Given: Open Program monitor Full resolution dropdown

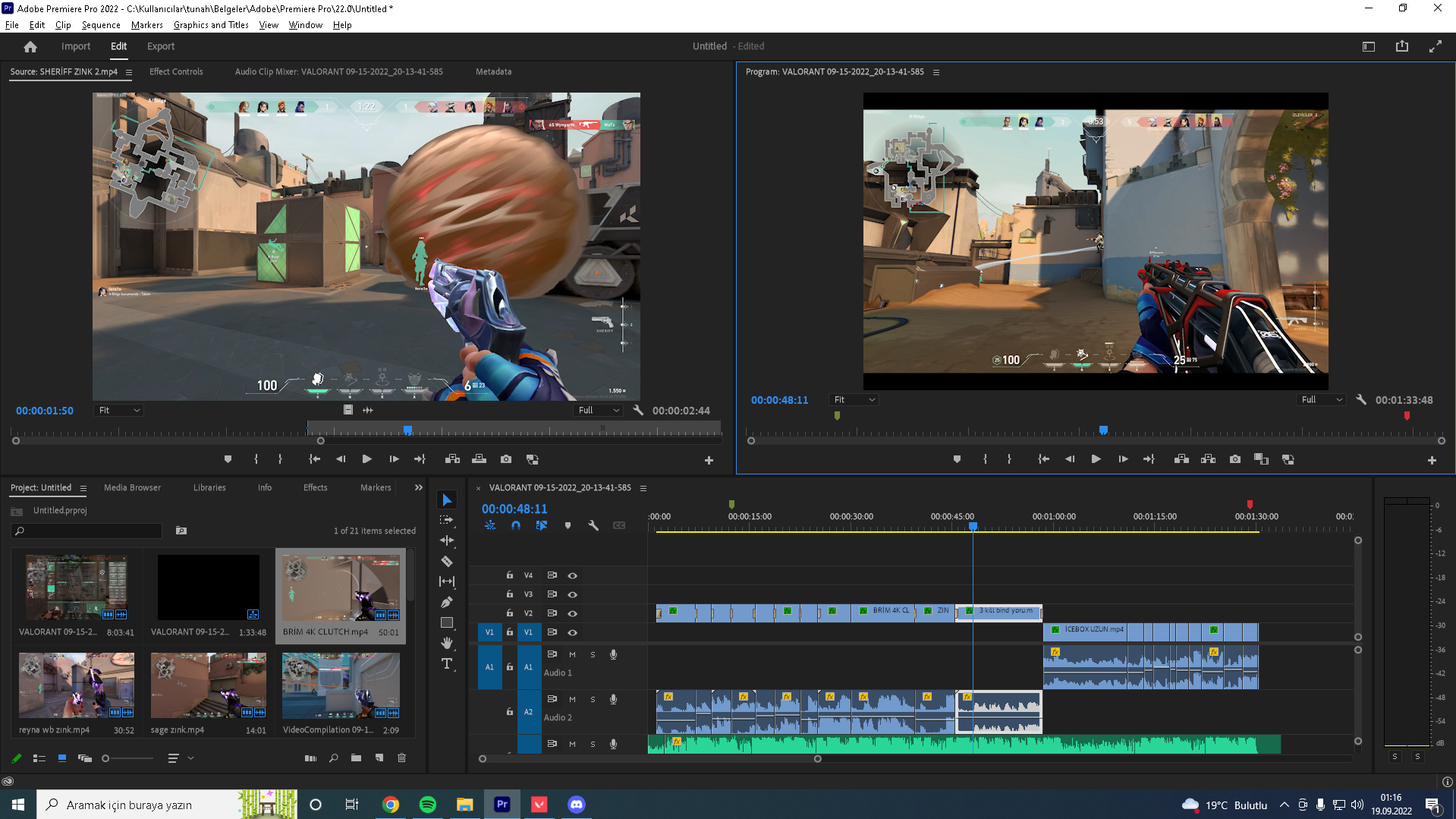Looking at the screenshot, I should (x=1322, y=400).
